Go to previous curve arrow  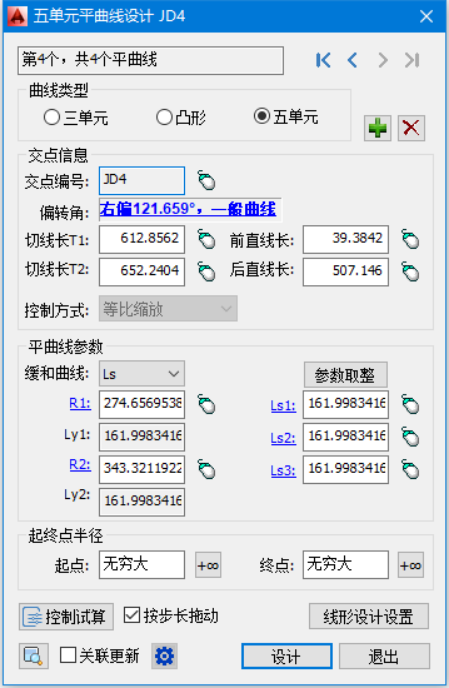(x=352, y=60)
